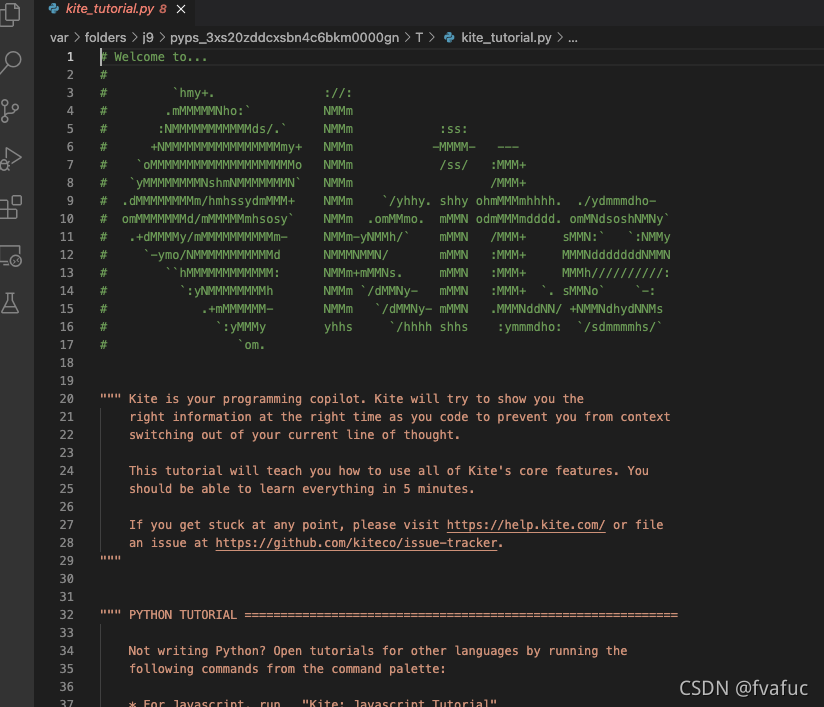
Task: Select kite_tutorial.py in breadcrumb
Action: click(x=506, y=38)
